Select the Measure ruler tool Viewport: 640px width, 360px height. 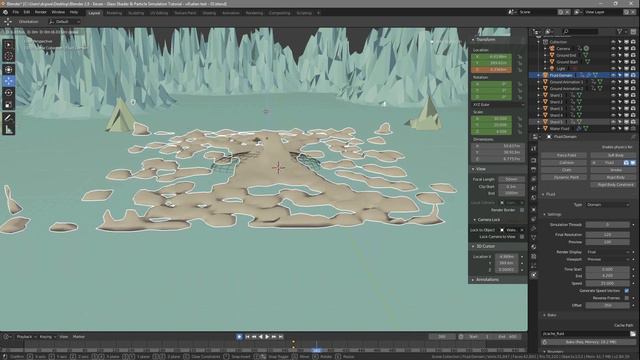[9, 130]
